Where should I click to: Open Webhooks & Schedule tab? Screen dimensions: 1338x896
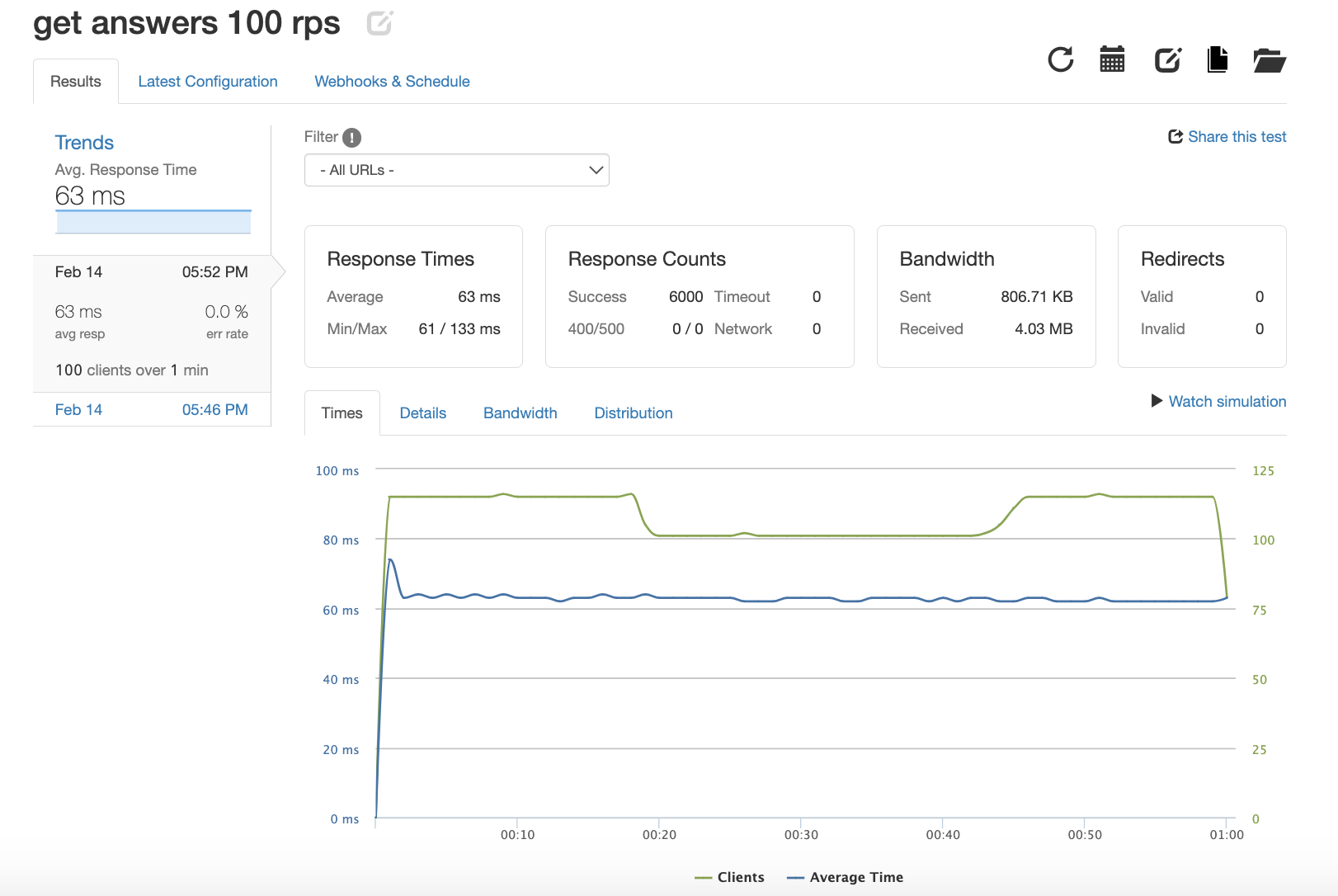coord(392,82)
